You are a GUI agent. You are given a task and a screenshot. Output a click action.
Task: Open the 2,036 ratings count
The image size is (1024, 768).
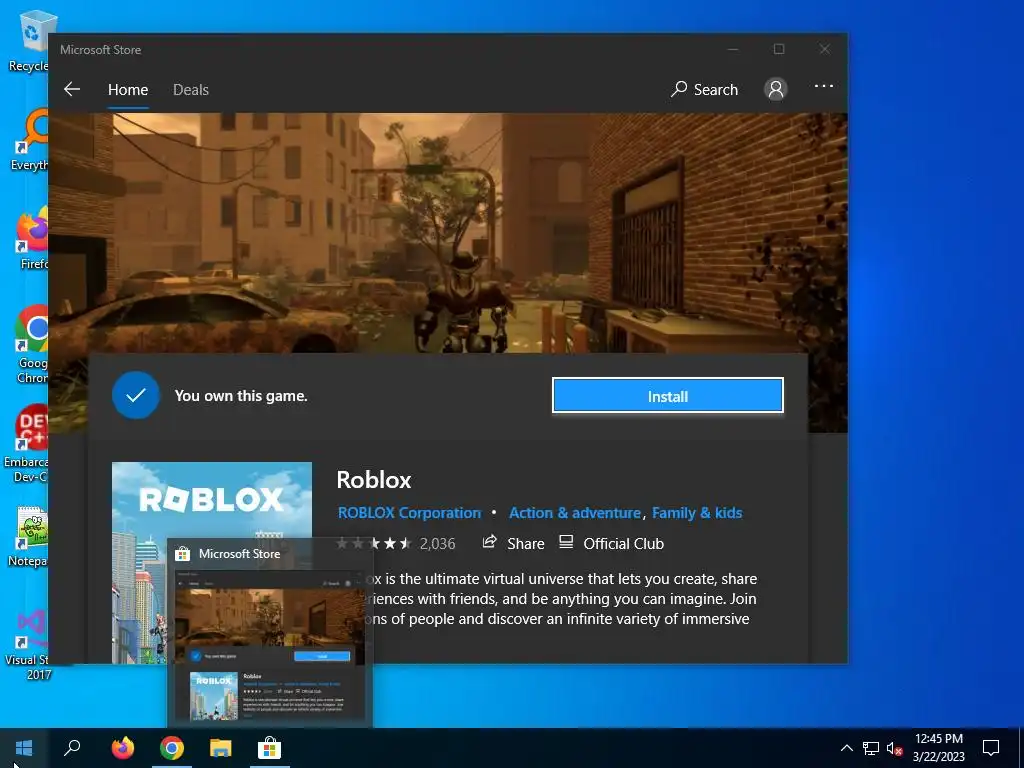tap(438, 543)
